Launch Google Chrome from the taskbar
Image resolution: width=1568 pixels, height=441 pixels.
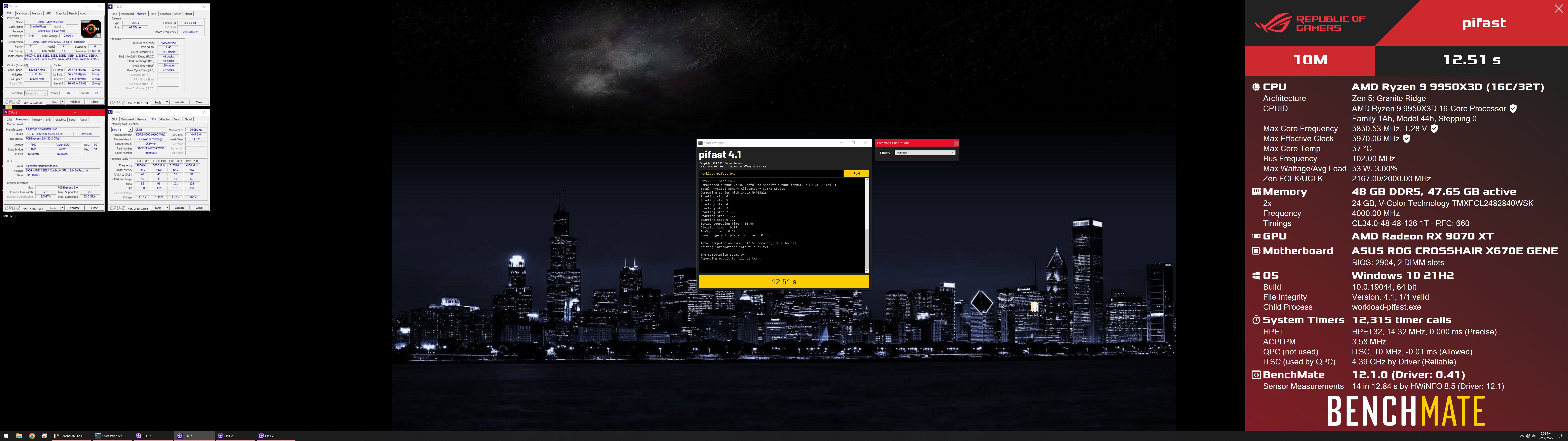coord(32,436)
